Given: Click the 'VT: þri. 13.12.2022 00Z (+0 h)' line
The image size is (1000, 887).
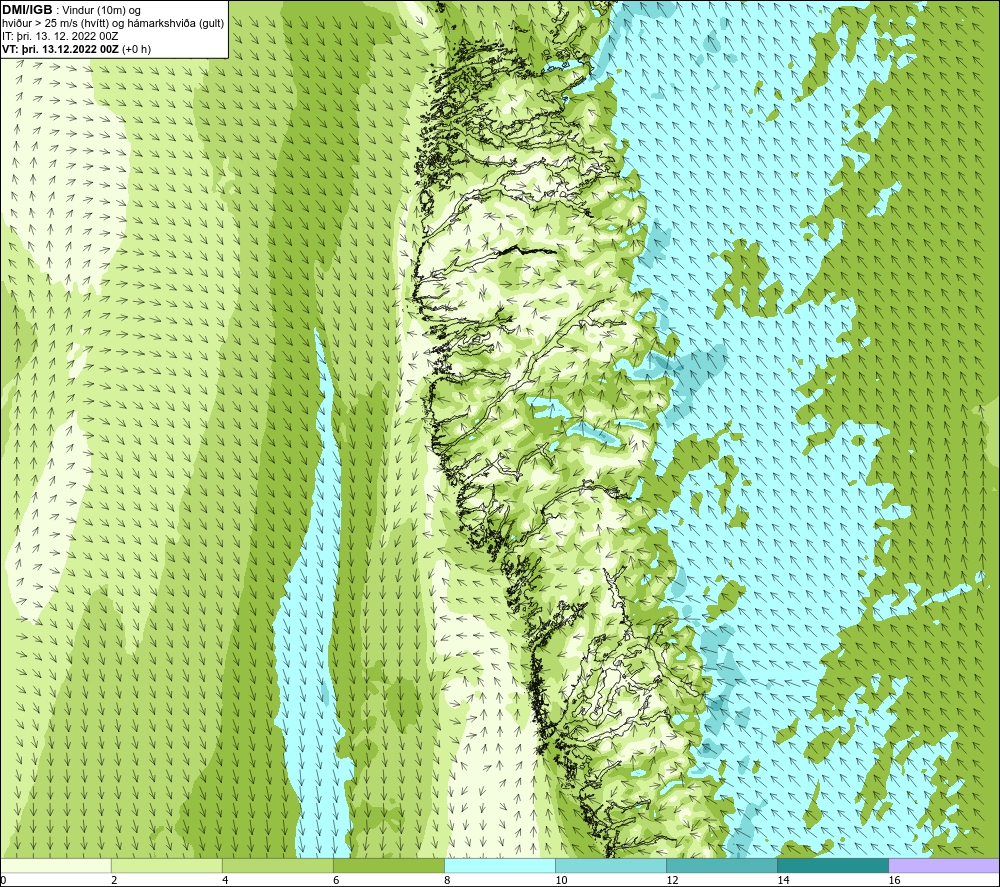Looking at the screenshot, I should tap(77, 49).
